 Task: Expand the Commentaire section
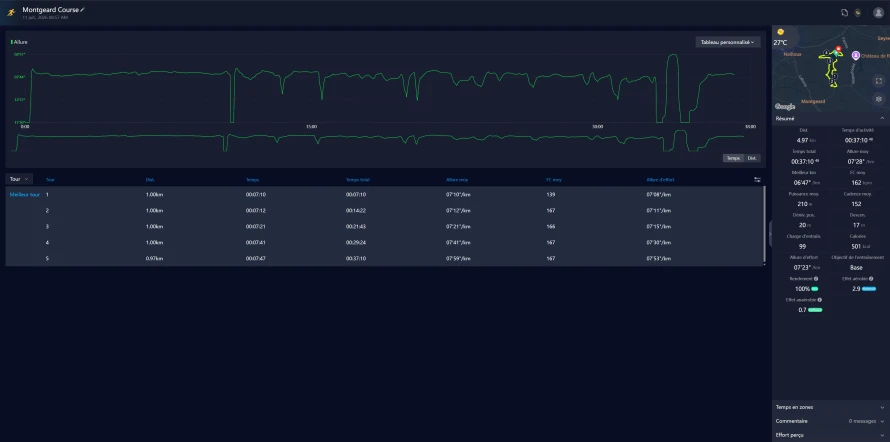(x=829, y=421)
